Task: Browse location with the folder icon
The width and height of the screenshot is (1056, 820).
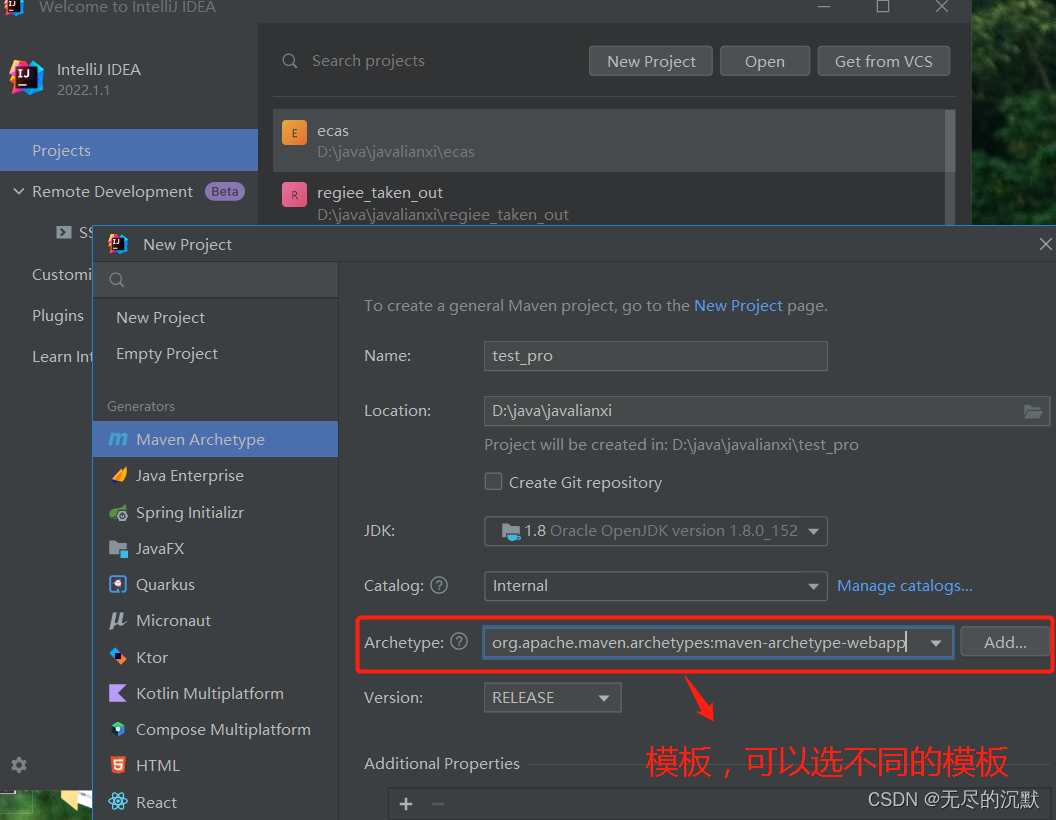Action: coord(1032,411)
